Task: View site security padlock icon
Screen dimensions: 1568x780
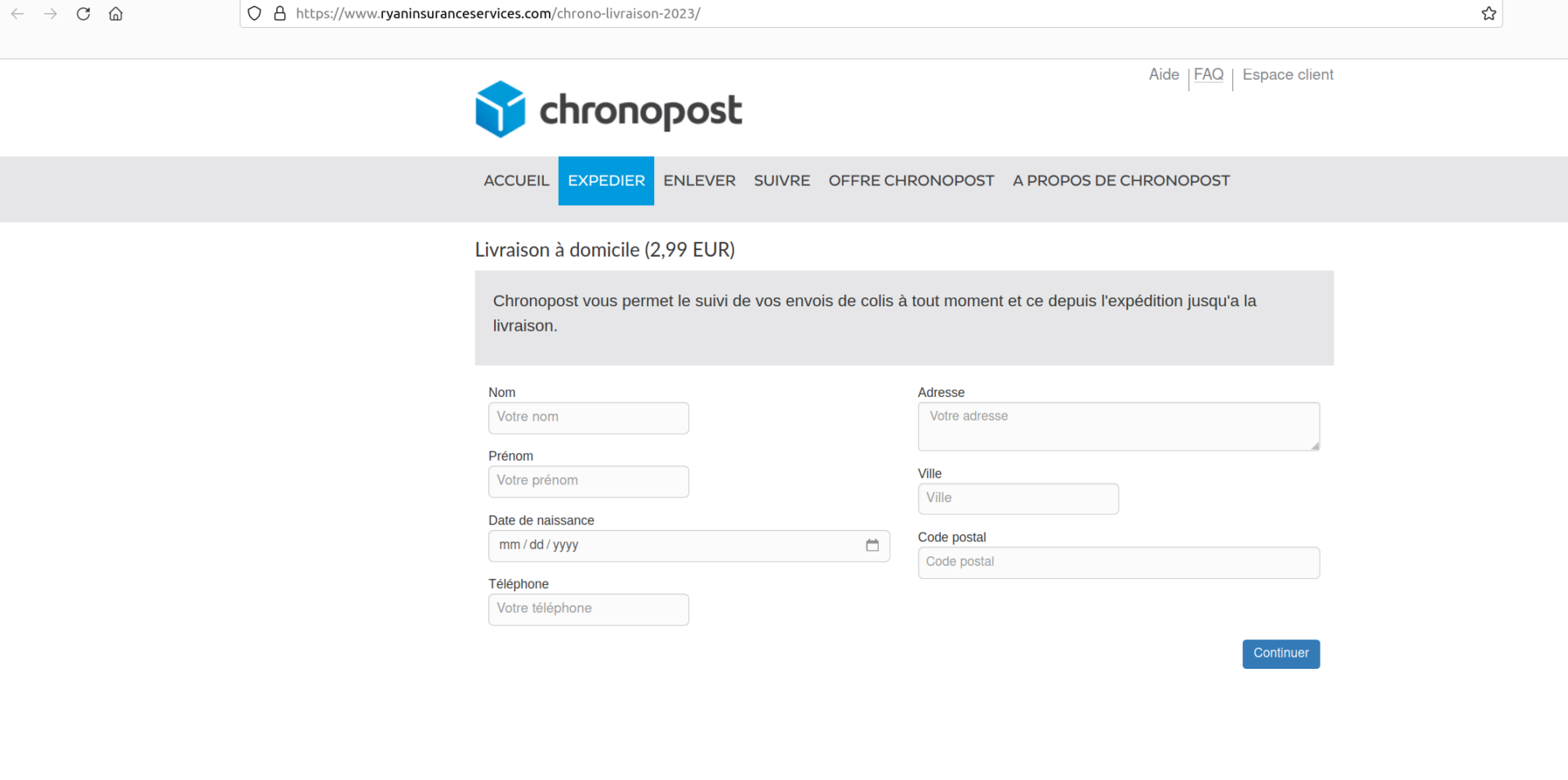Action: coord(279,14)
